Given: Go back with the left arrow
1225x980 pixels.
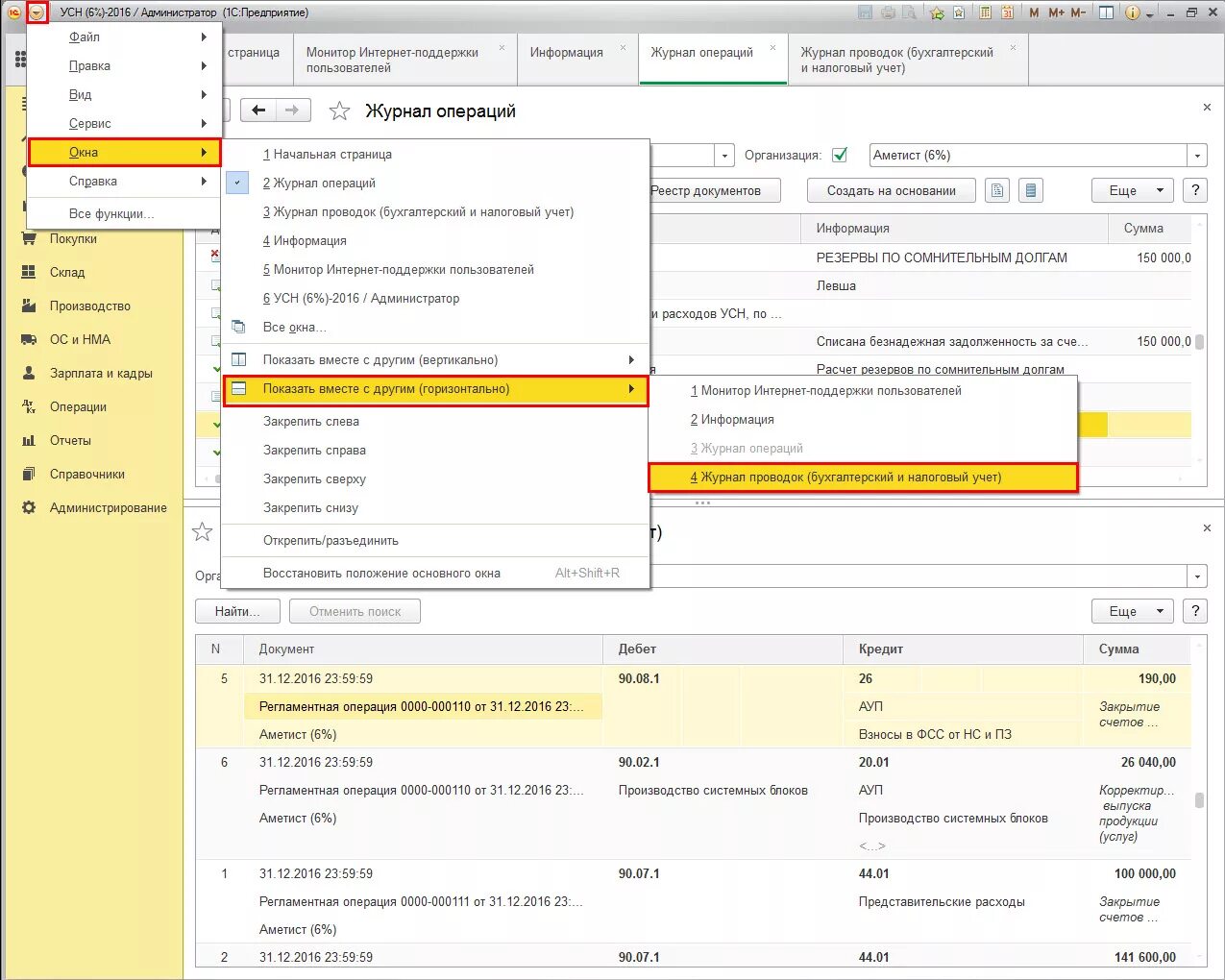Looking at the screenshot, I should 257,110.
